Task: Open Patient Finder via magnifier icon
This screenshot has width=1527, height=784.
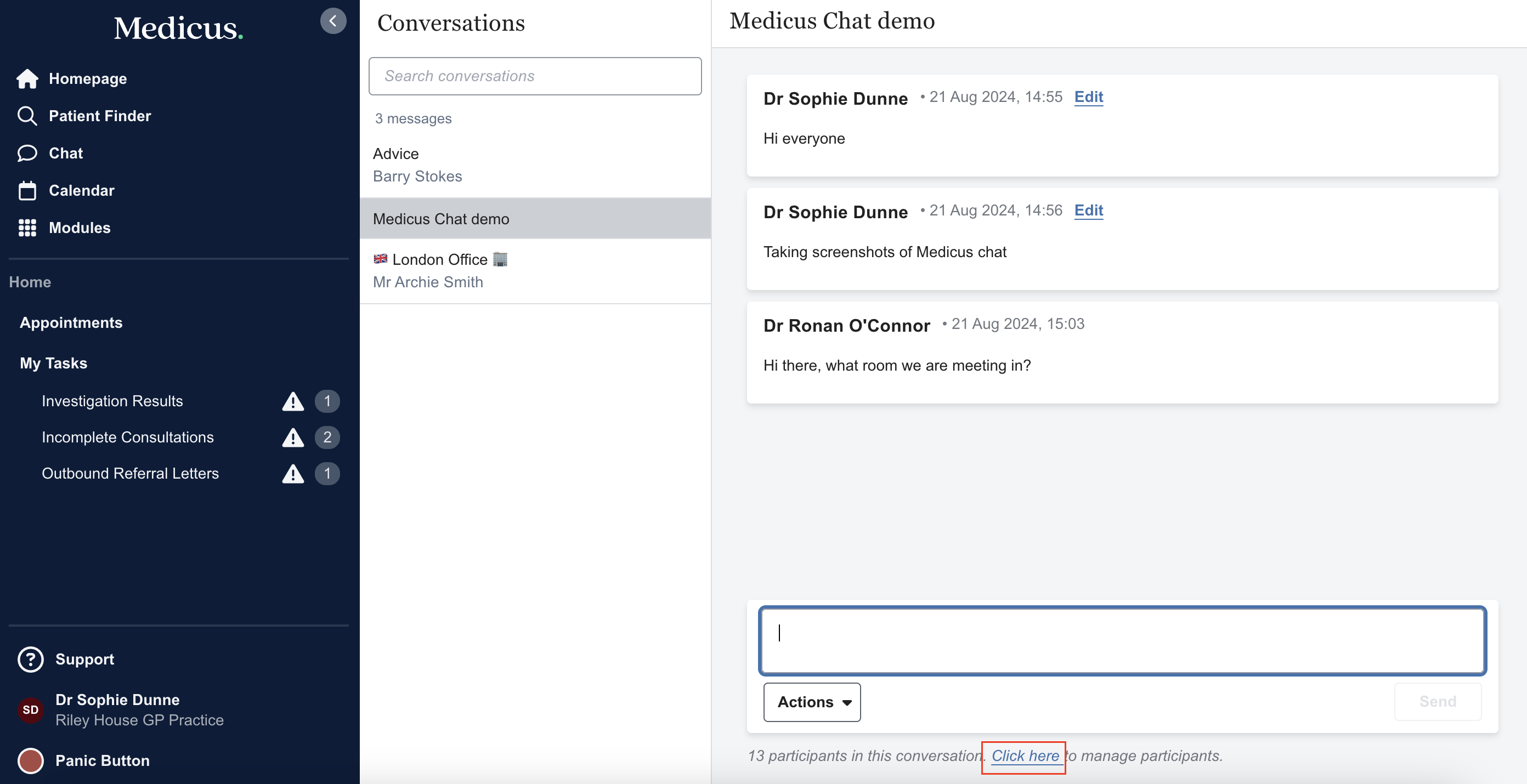Action: (27, 116)
